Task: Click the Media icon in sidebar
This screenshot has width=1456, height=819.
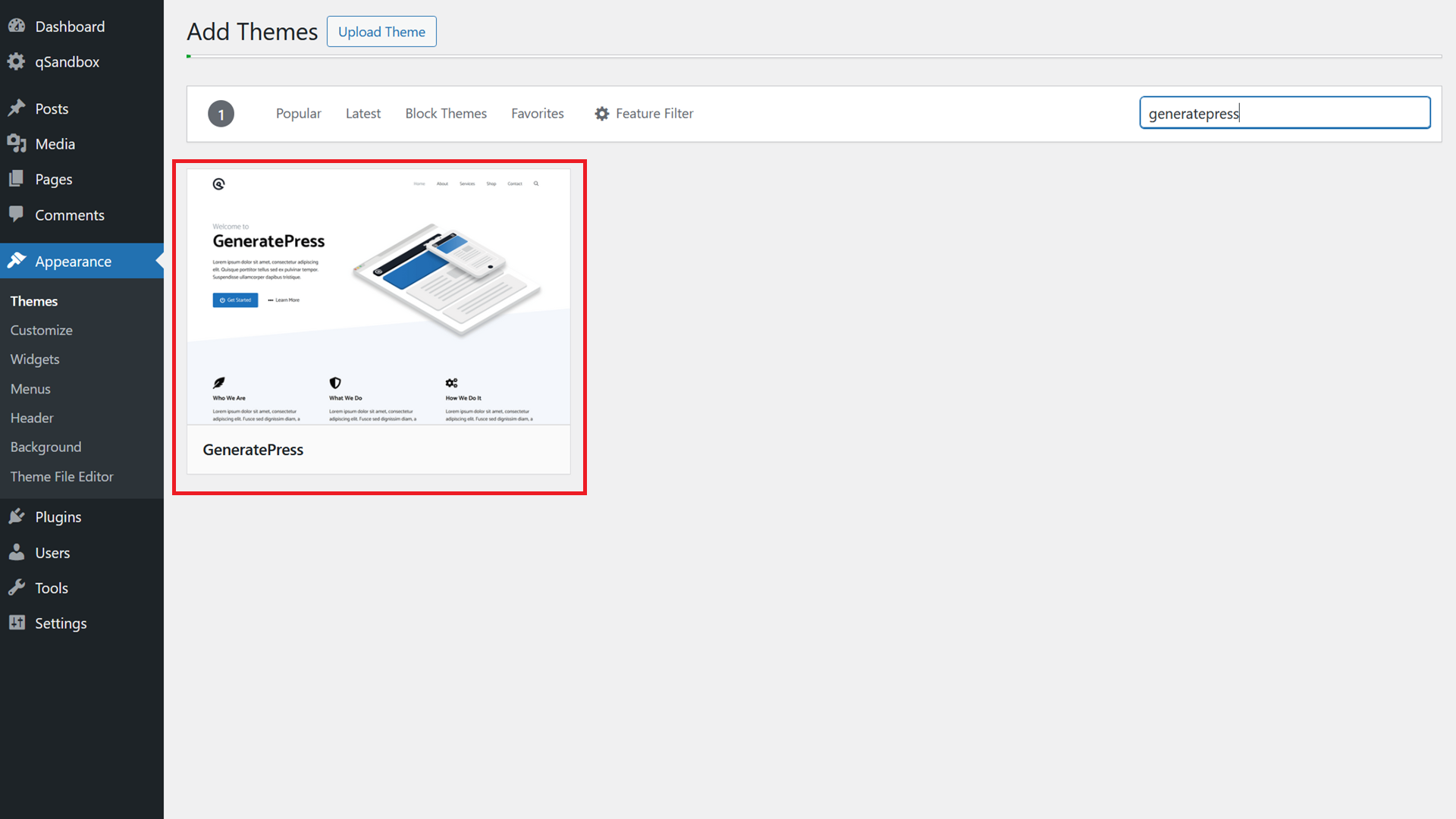Action: (17, 143)
